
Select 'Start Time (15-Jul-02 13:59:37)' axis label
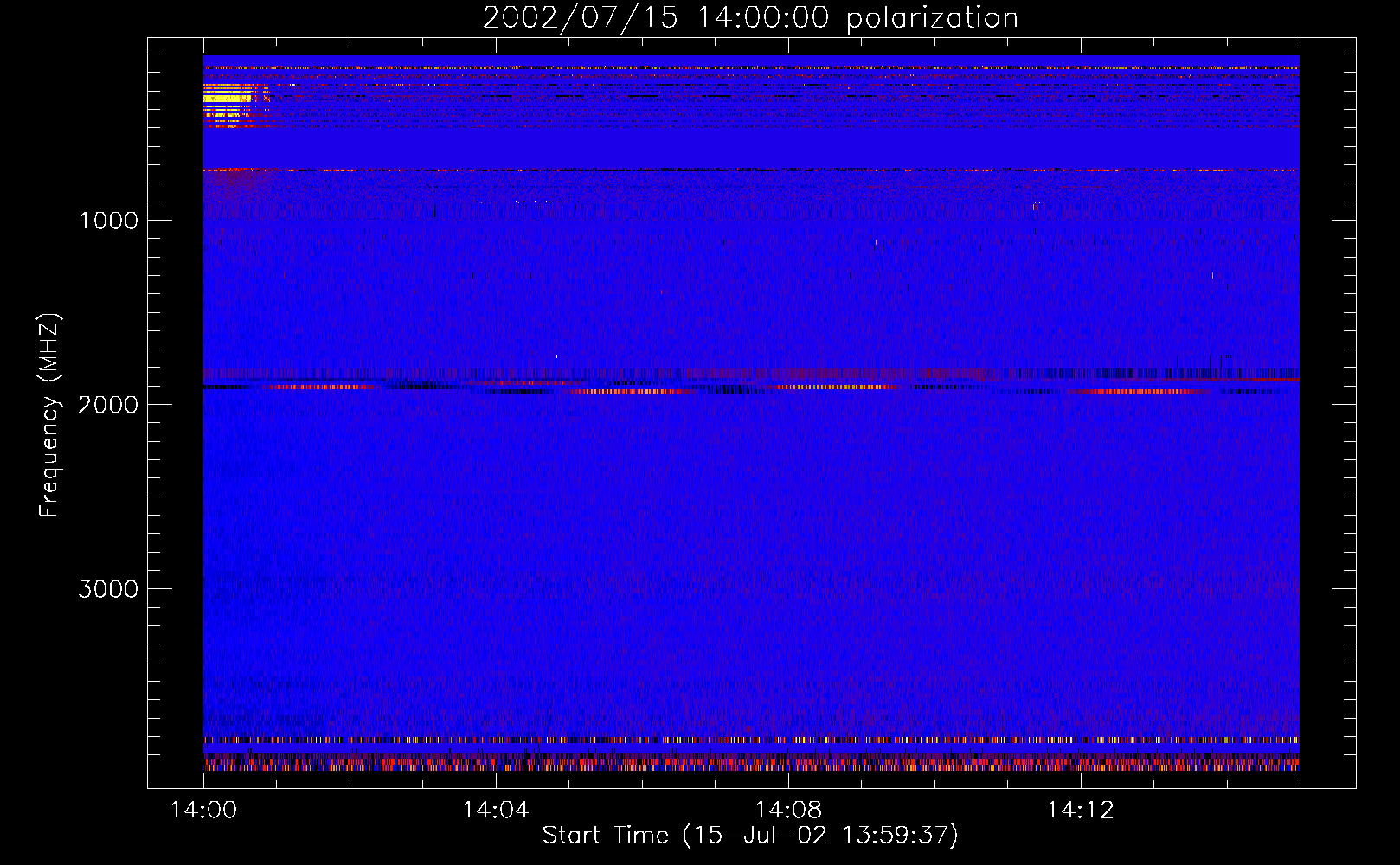750,836
